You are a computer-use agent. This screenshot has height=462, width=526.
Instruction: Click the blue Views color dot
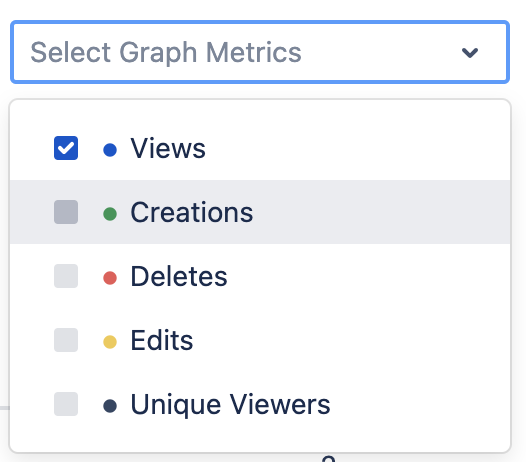coord(110,150)
